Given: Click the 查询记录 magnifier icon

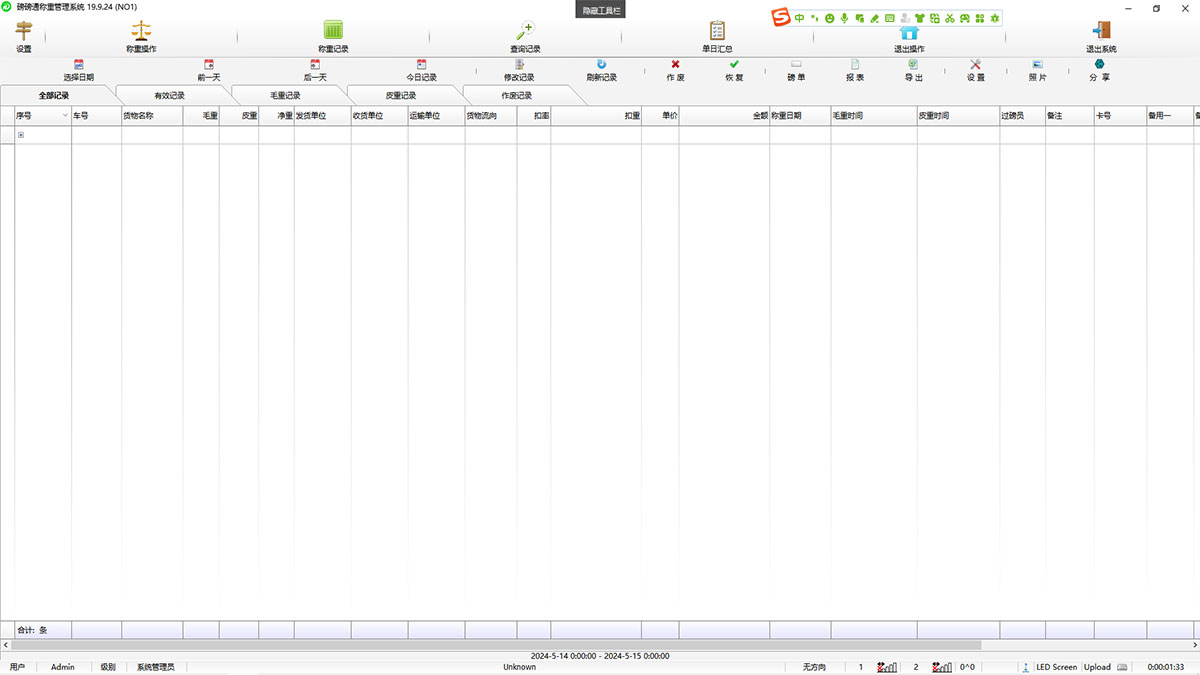Looking at the screenshot, I should coord(525,31).
